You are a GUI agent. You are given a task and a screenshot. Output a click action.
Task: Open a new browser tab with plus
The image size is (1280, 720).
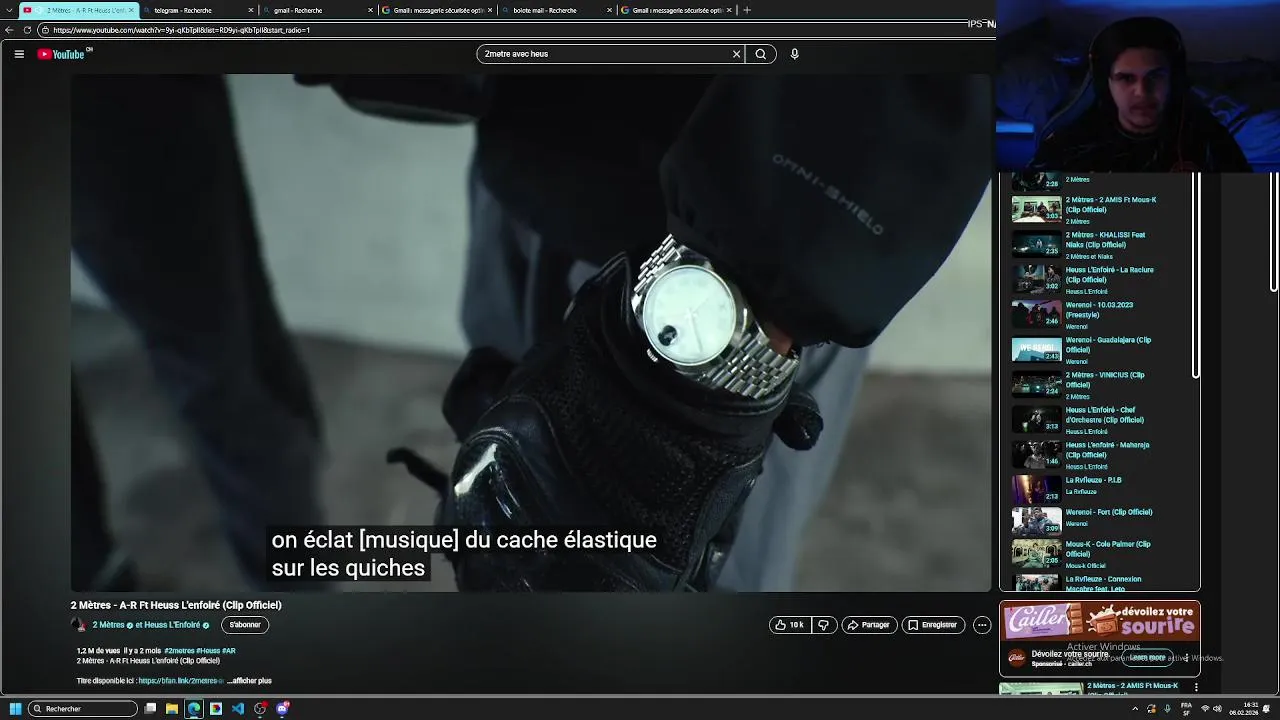click(747, 10)
